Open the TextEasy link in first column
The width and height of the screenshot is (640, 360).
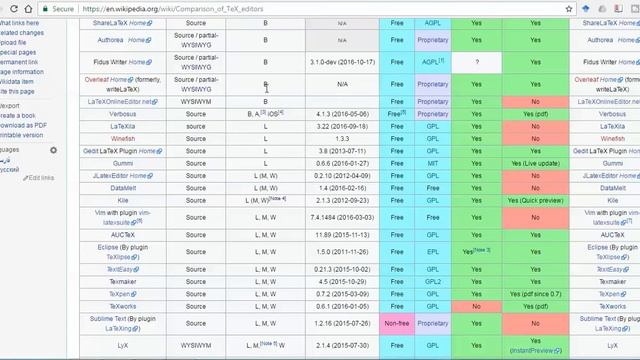pyautogui.click(x=123, y=269)
